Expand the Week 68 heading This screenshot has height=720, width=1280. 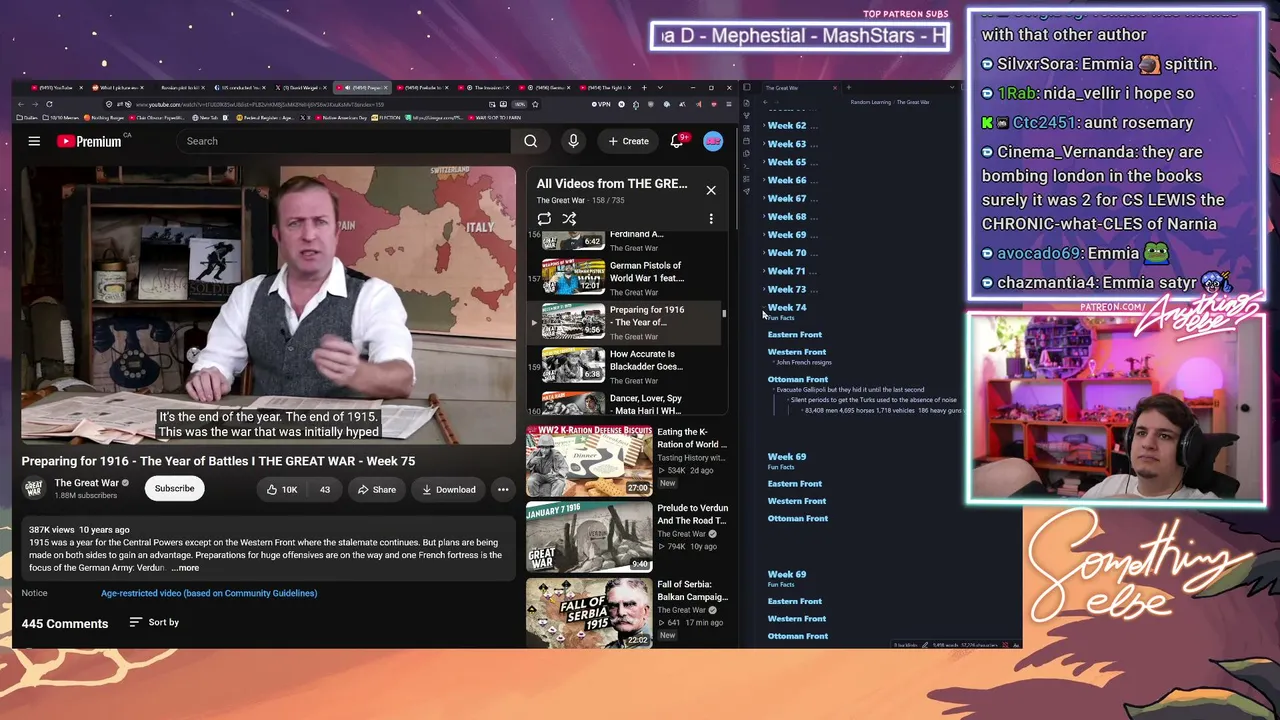coord(764,216)
